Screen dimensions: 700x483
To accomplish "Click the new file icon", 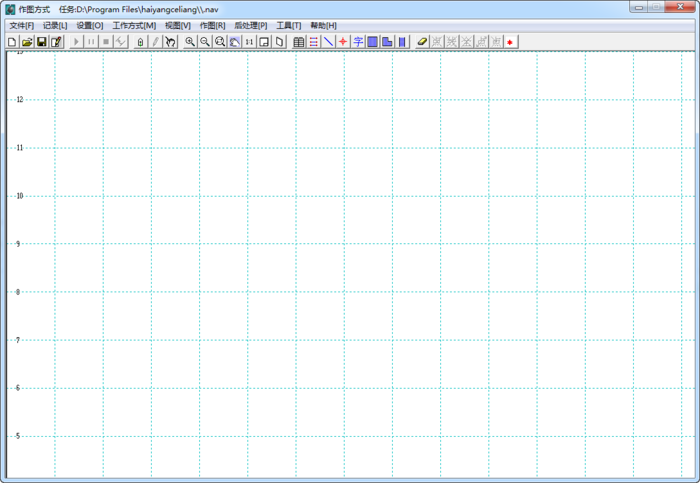I will click(x=12, y=42).
